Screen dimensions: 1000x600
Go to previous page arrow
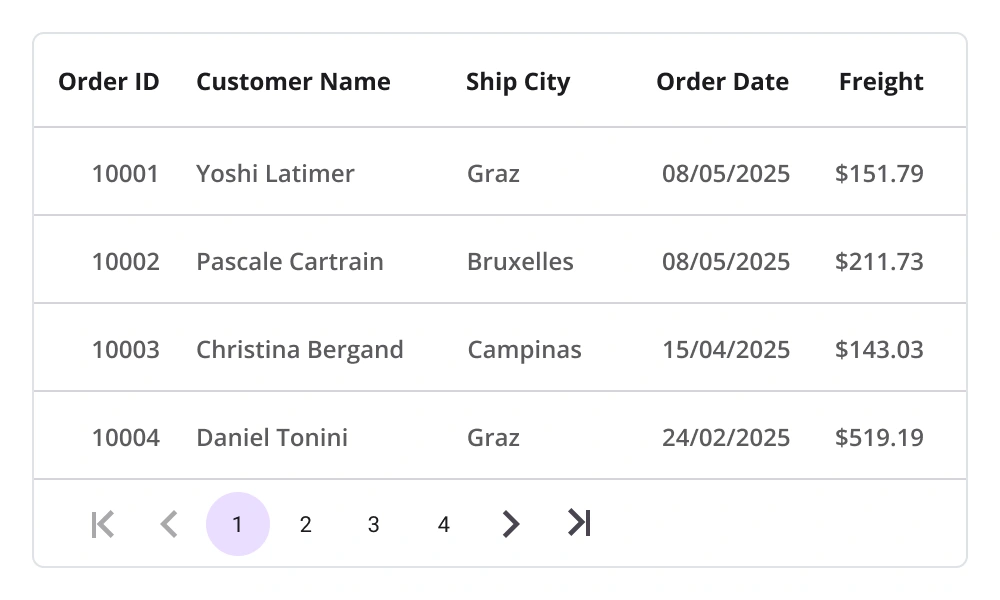tap(169, 524)
